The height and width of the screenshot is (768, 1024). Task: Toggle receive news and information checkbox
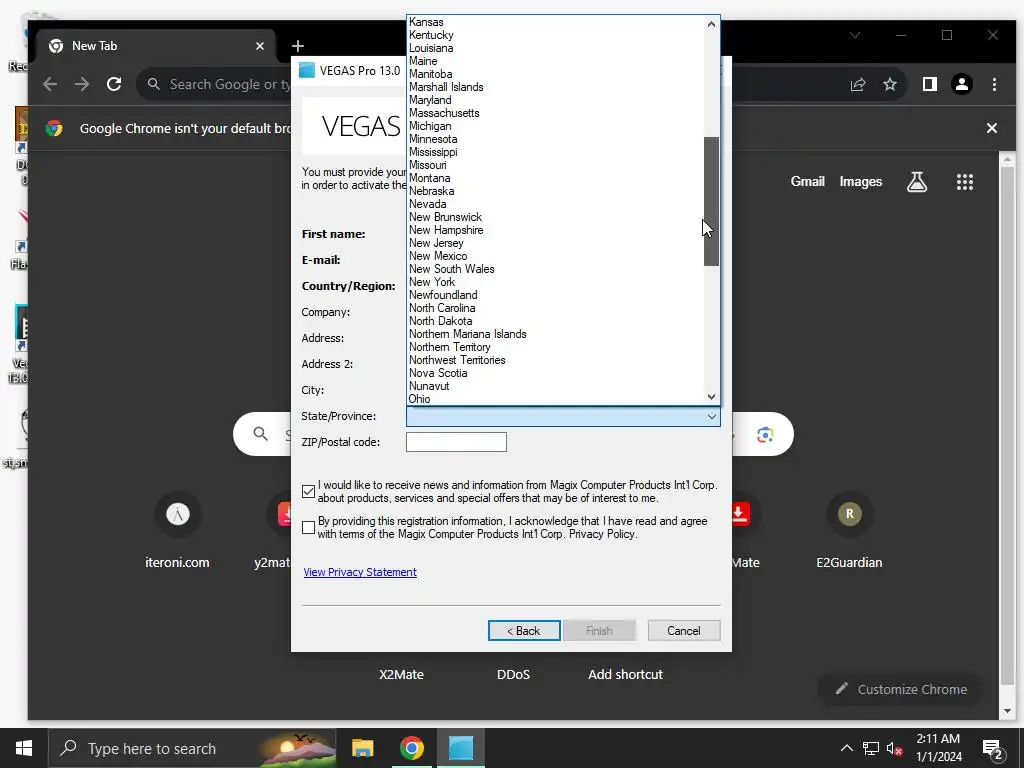click(x=309, y=491)
